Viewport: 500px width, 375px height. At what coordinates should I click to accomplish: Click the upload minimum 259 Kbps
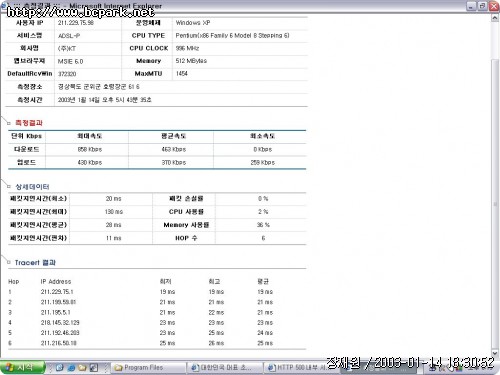pos(263,162)
